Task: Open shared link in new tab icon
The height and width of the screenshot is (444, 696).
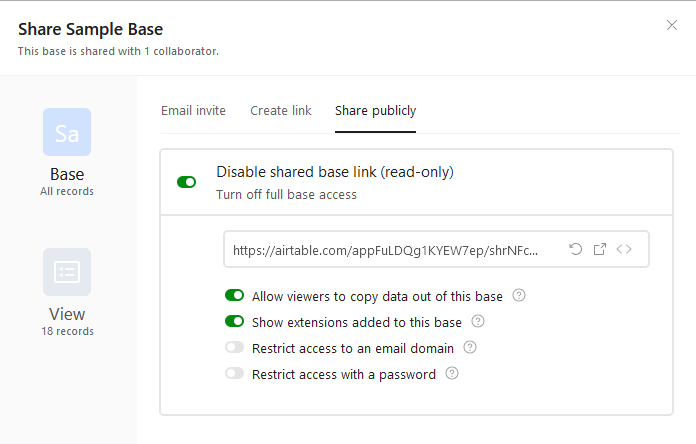Action: (600, 249)
